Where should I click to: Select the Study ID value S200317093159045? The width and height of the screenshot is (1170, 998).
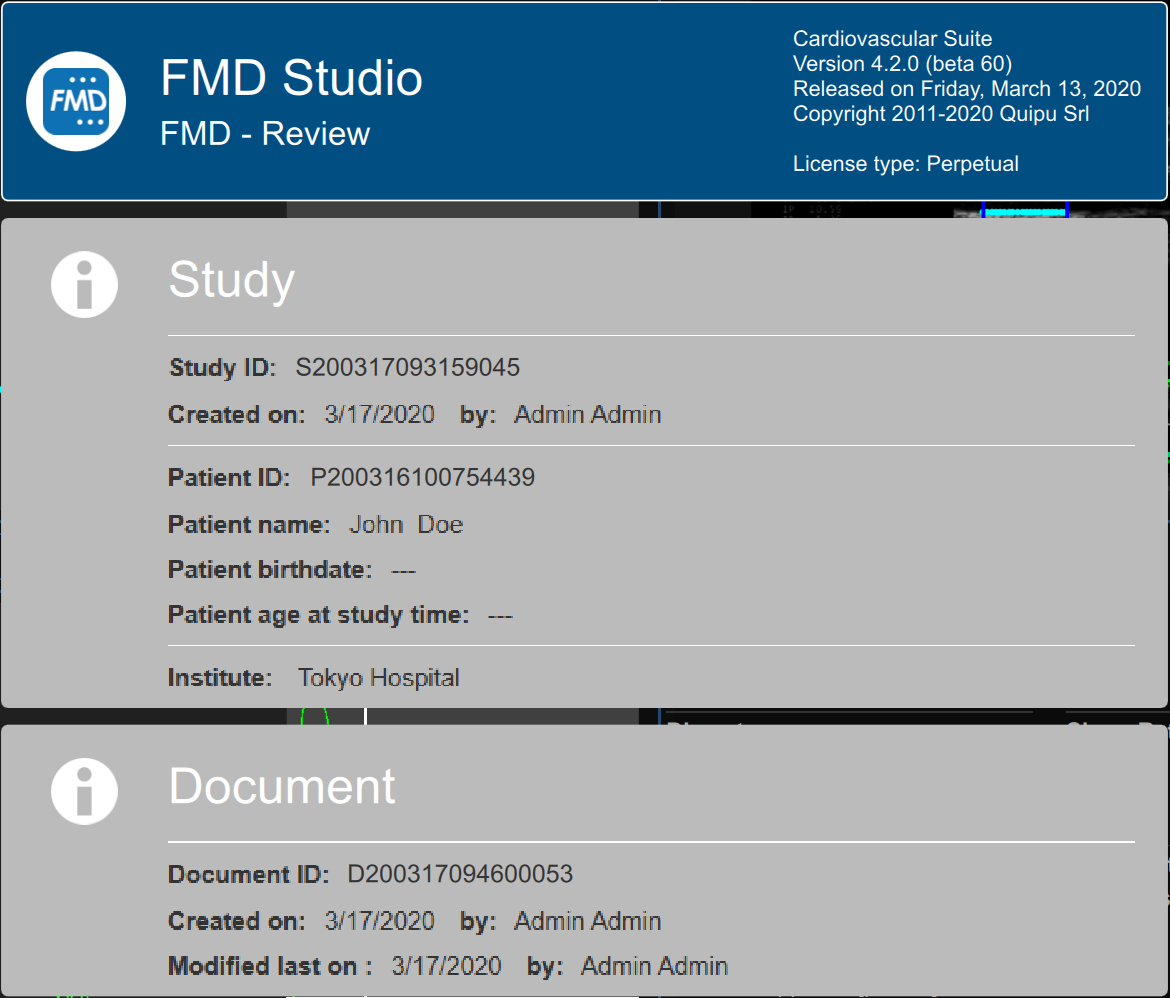pos(407,367)
